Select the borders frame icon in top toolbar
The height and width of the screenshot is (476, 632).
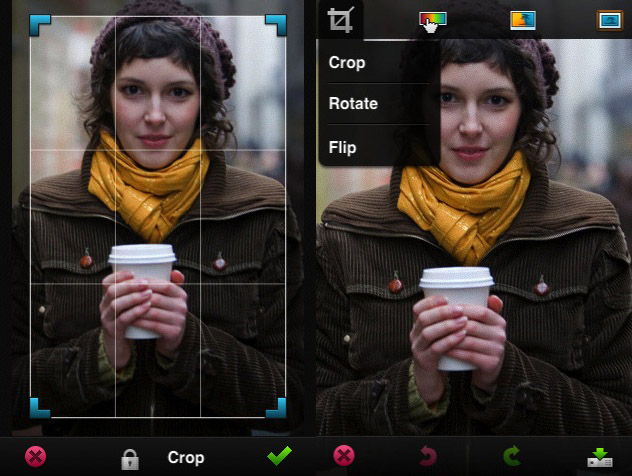tap(609, 19)
